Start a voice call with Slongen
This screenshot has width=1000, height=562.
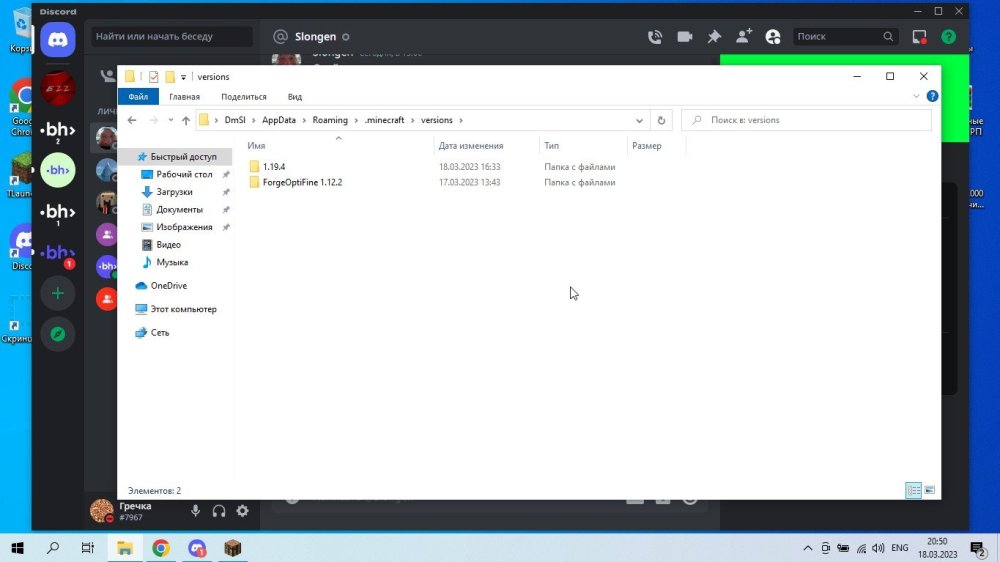[x=655, y=37]
